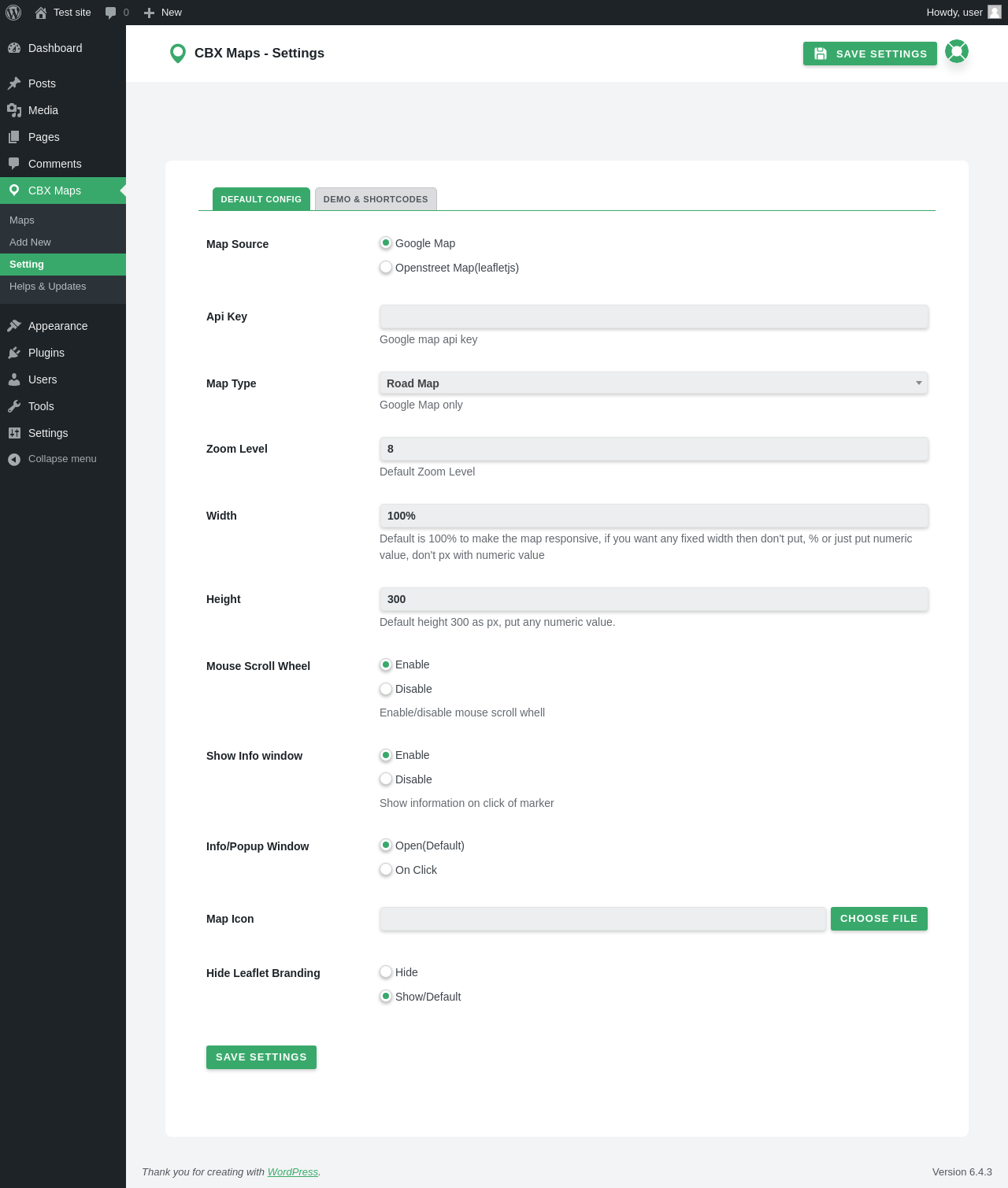Image resolution: width=1008 pixels, height=1188 pixels.
Task: Focus the Zoom Level input field
Action: [x=654, y=449]
